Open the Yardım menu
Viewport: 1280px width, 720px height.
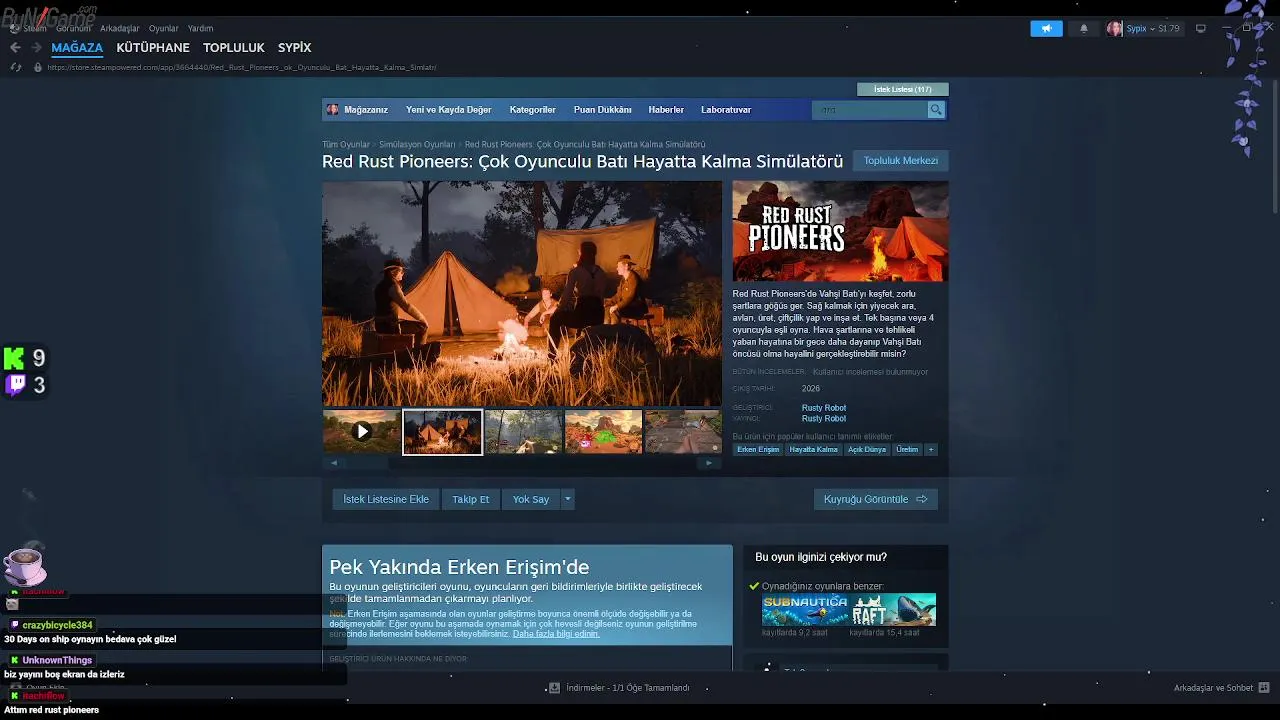[201, 28]
